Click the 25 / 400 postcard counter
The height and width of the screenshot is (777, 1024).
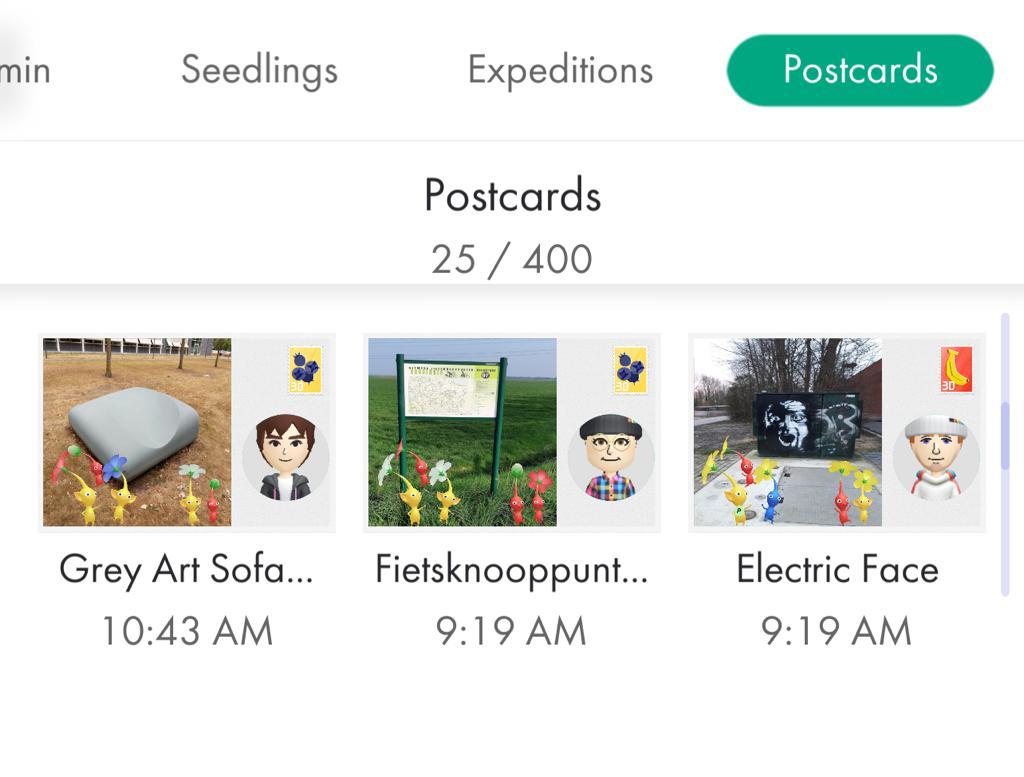(512, 258)
